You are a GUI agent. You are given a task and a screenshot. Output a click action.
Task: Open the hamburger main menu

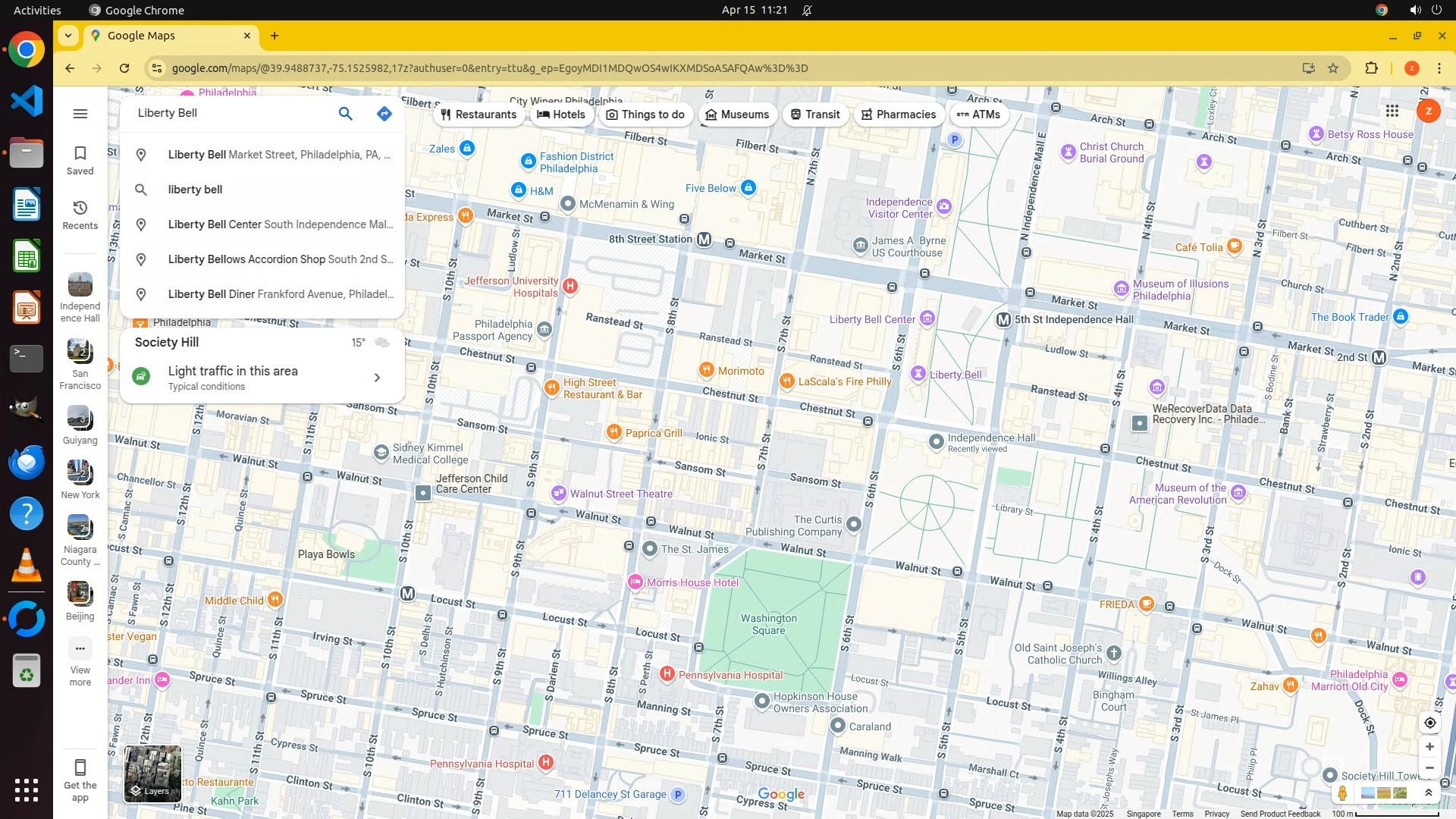[80, 114]
